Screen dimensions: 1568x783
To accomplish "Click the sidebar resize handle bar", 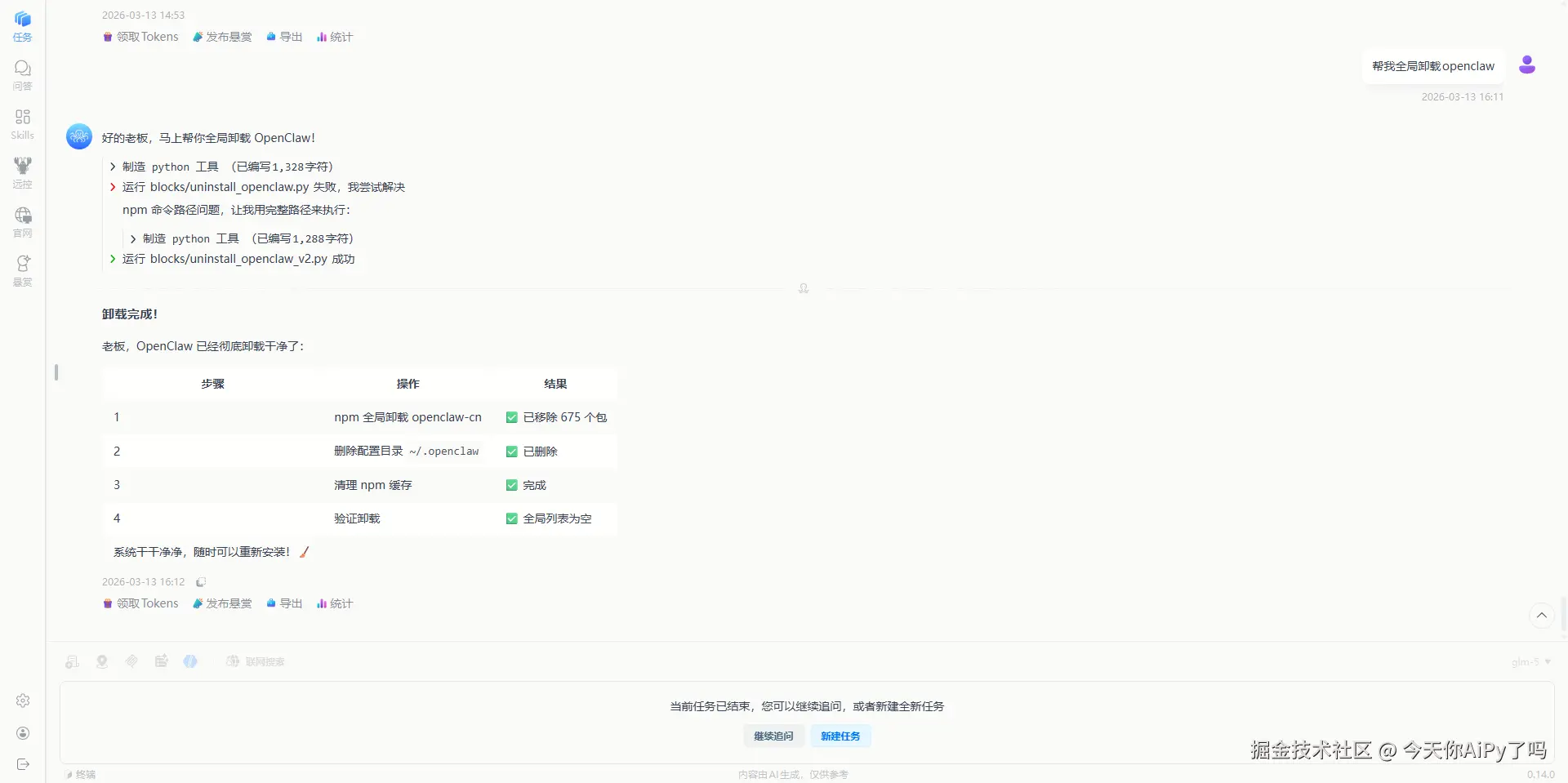I will (x=56, y=372).
